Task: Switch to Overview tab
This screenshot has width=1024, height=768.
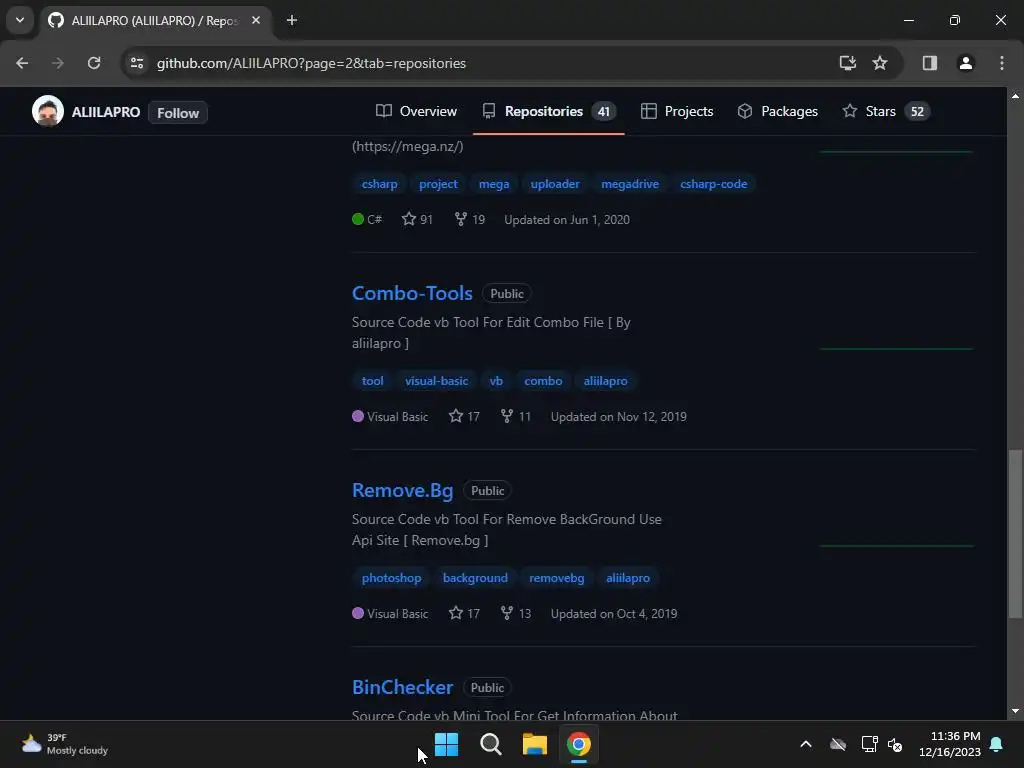Action: (417, 112)
